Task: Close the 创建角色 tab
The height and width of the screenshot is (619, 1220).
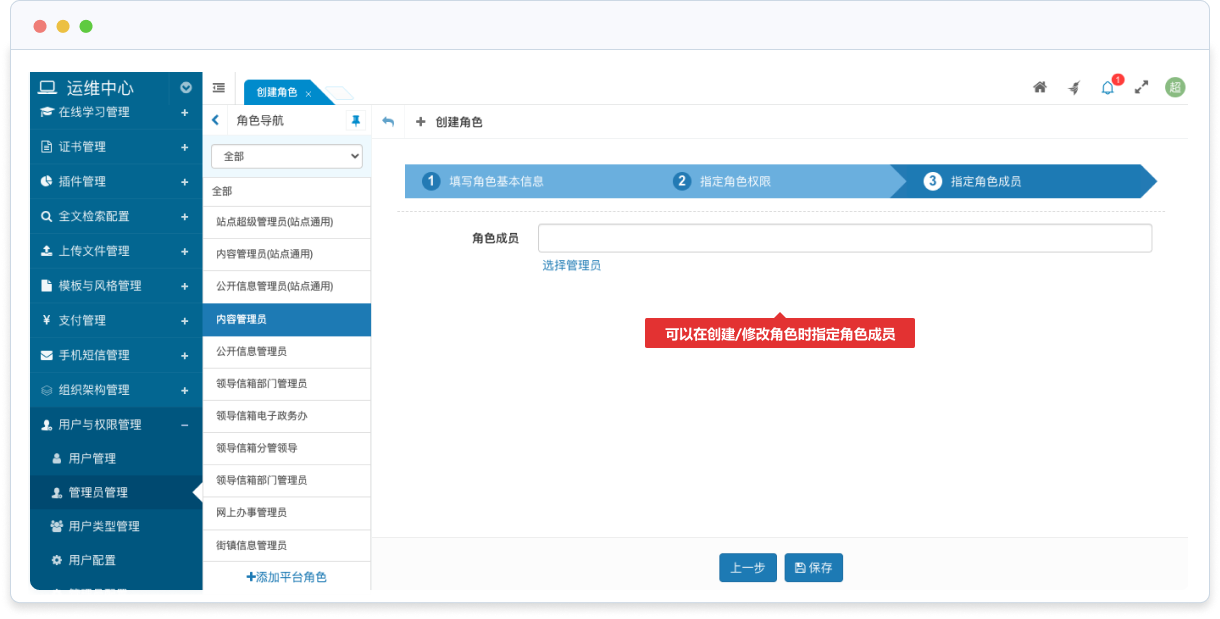Action: pyautogui.click(x=309, y=93)
